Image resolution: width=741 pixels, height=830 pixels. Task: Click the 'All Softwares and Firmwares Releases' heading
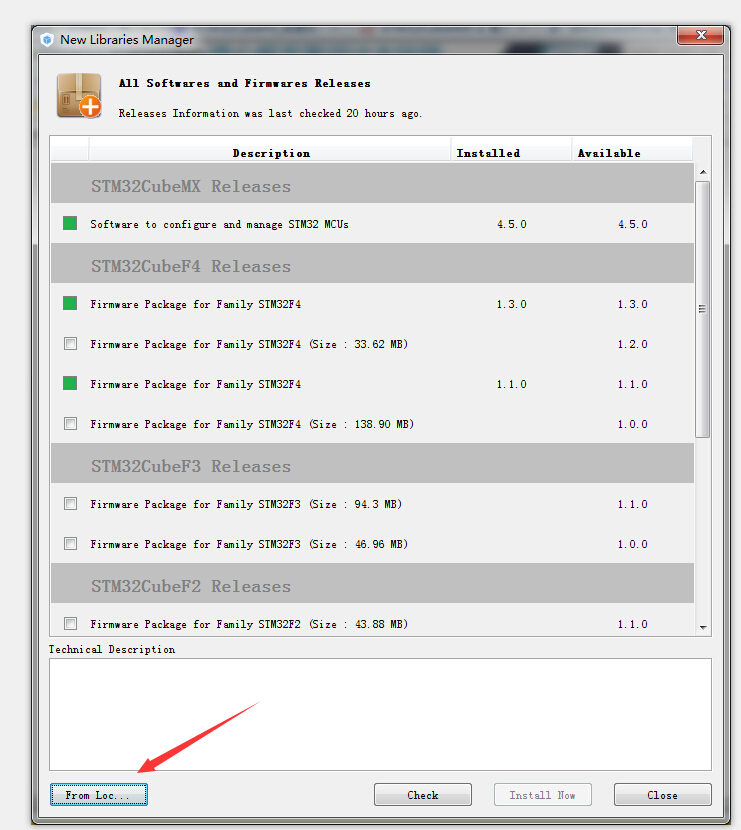point(245,83)
